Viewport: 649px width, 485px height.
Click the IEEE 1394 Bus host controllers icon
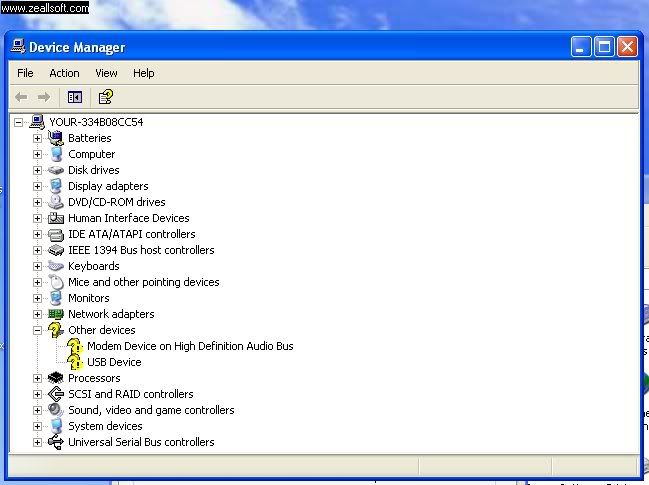(x=56, y=250)
